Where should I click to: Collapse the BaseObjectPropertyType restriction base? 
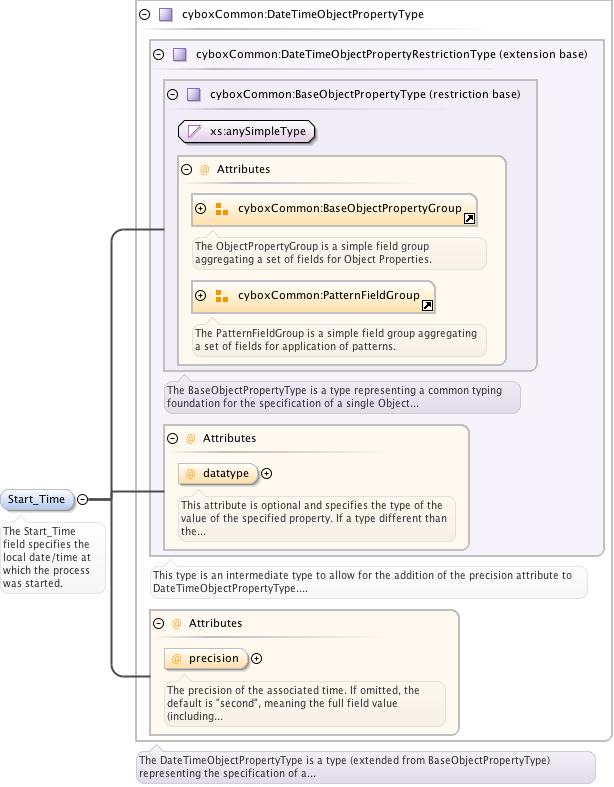click(x=172, y=95)
